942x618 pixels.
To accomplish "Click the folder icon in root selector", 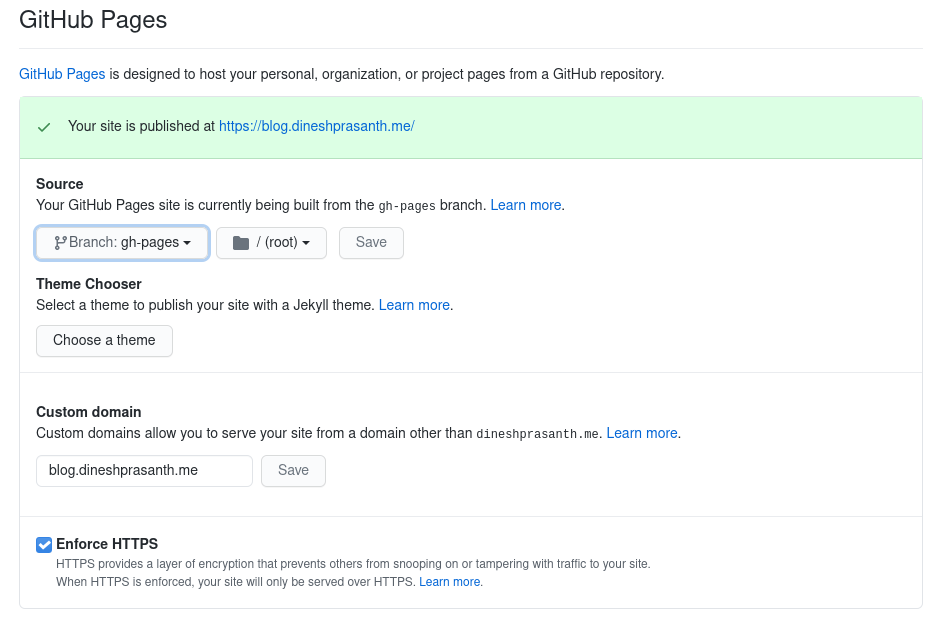I will (240, 242).
